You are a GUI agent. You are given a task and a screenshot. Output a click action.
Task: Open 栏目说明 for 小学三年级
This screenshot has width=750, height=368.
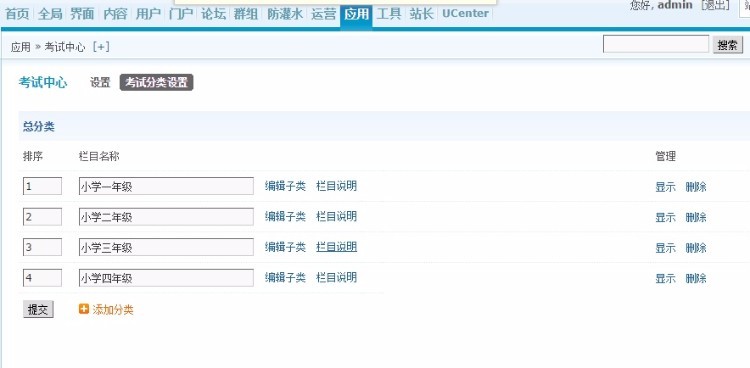[x=336, y=247]
